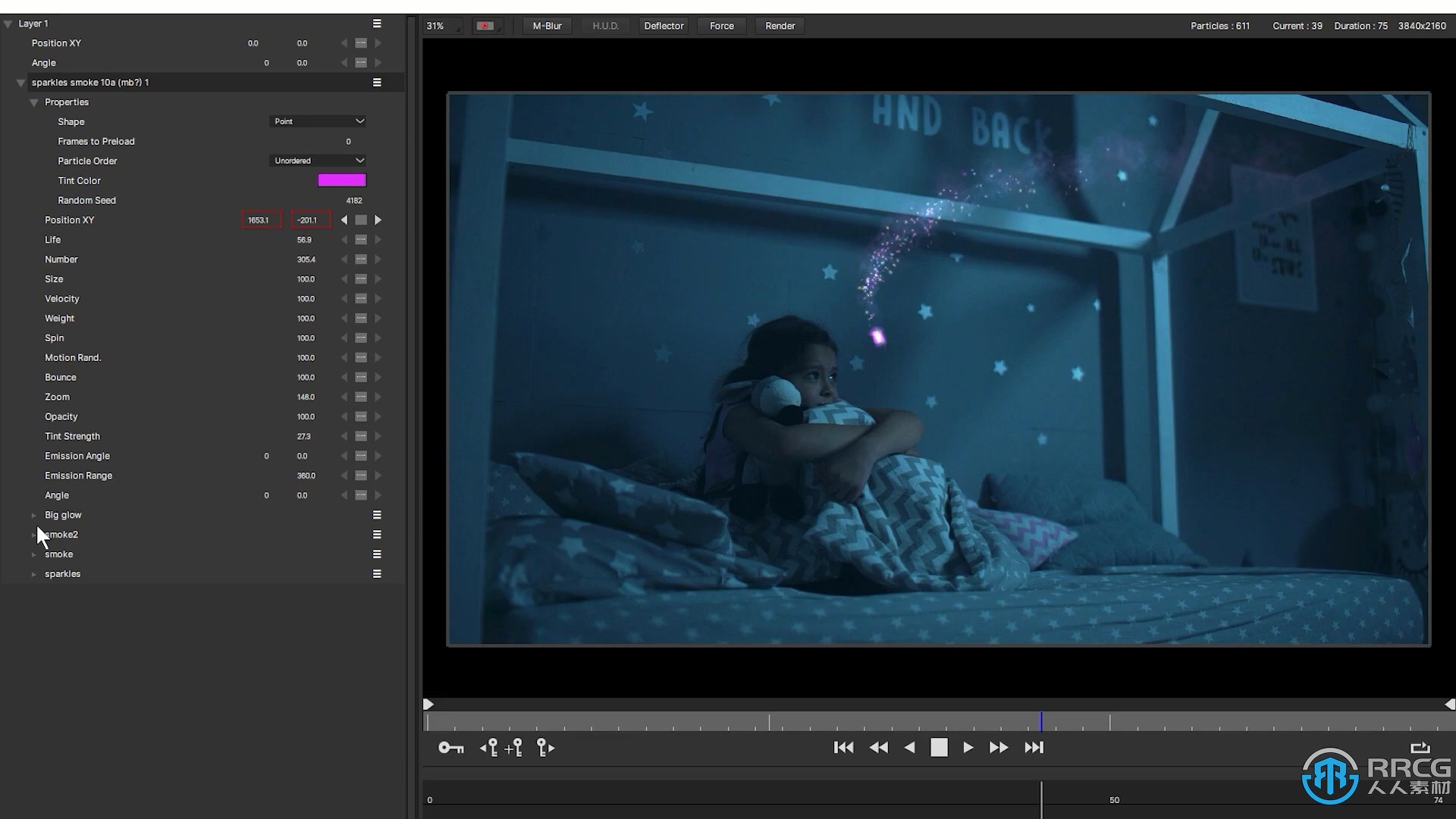Click the key icon in timeline controls
Viewport: 1456px width, 819px height.
pyautogui.click(x=451, y=748)
